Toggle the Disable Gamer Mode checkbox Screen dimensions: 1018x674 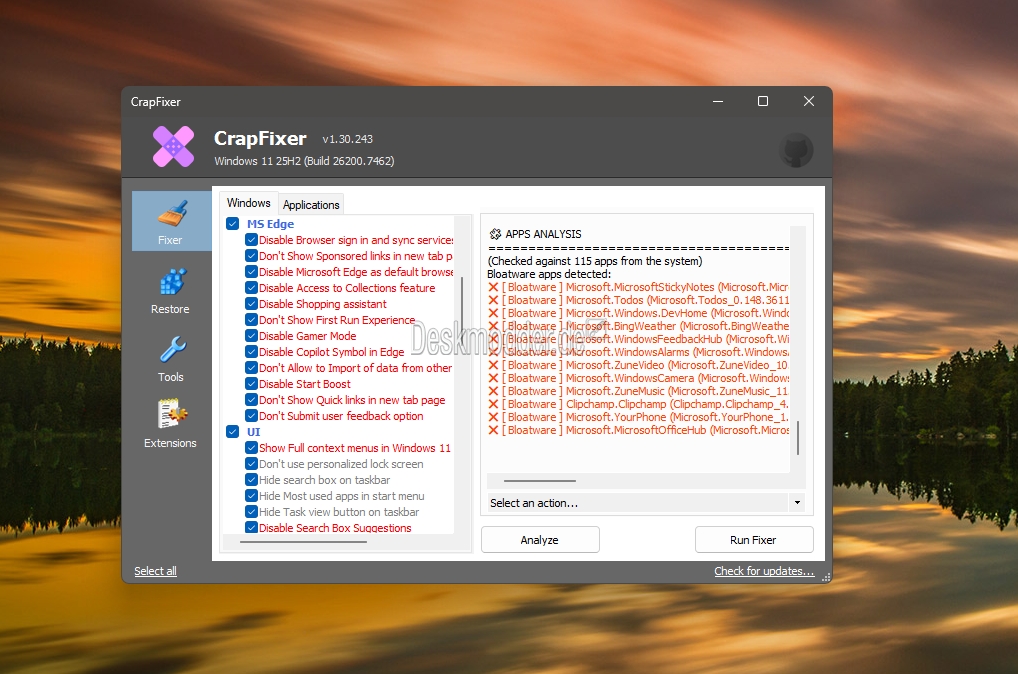tap(250, 336)
